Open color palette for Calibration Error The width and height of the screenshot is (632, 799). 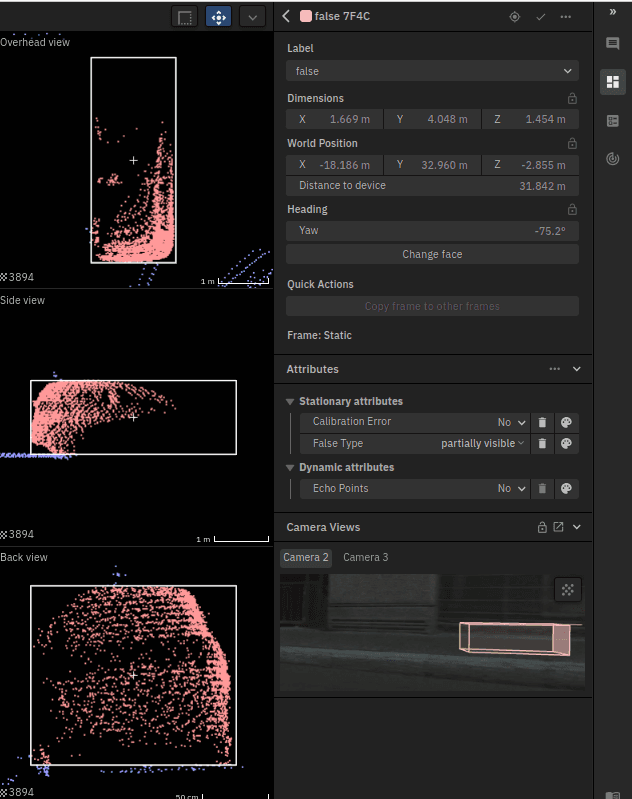click(x=566, y=422)
